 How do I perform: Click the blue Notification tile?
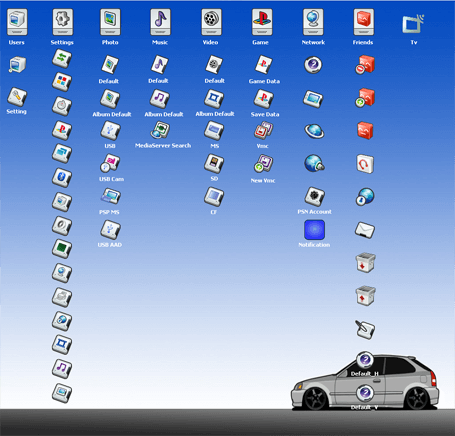(x=314, y=230)
